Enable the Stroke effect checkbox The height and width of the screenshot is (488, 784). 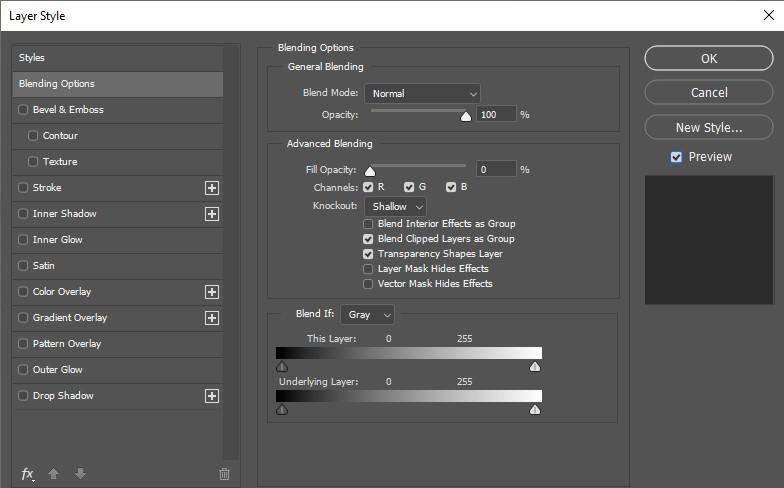[x=23, y=188]
